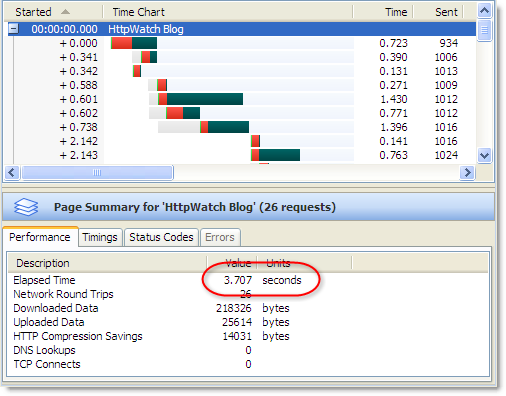Select the DNS Lookups row
Screen dimensions: 506x396
click(x=247, y=350)
